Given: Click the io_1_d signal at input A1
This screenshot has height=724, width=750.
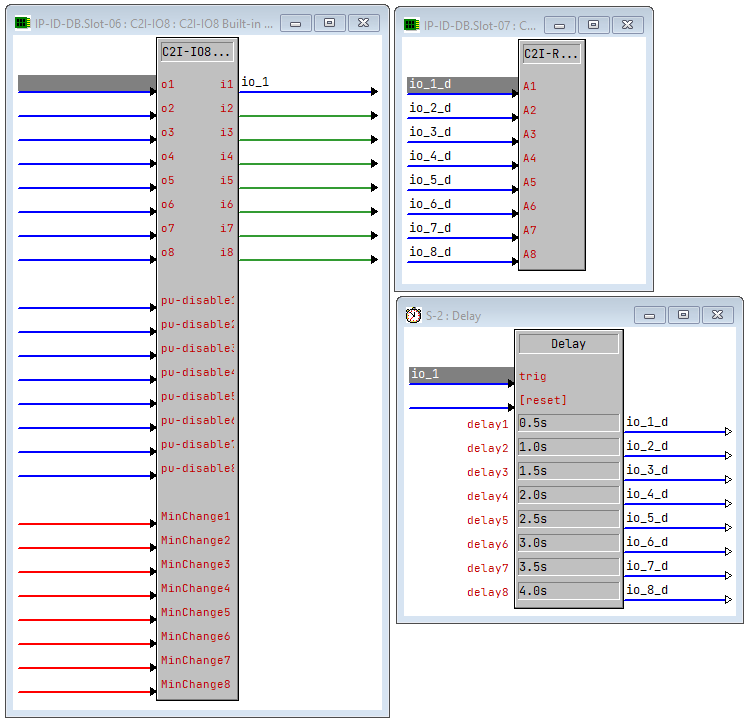Looking at the screenshot, I should pos(461,84).
